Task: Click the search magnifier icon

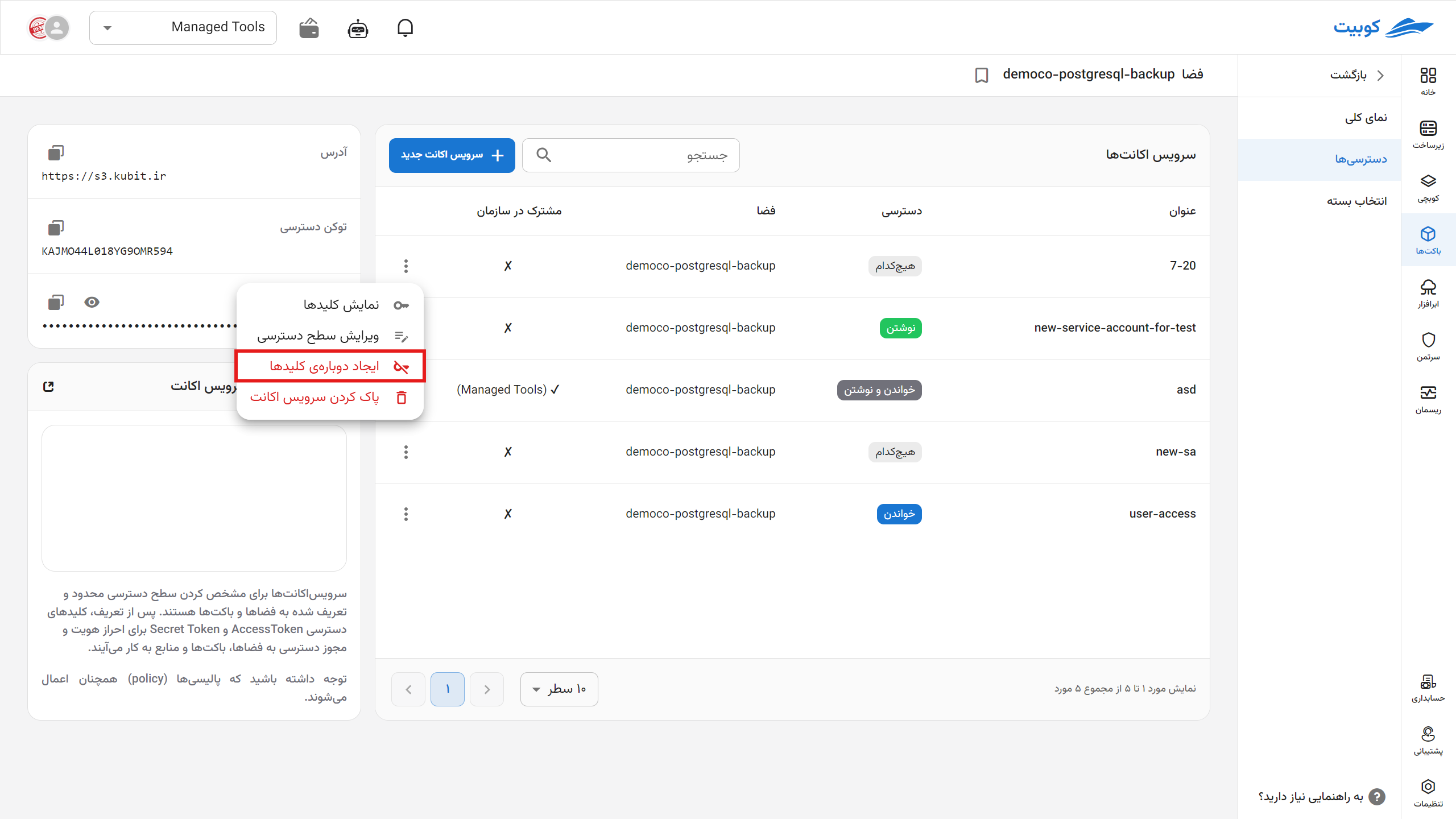Action: point(544,155)
